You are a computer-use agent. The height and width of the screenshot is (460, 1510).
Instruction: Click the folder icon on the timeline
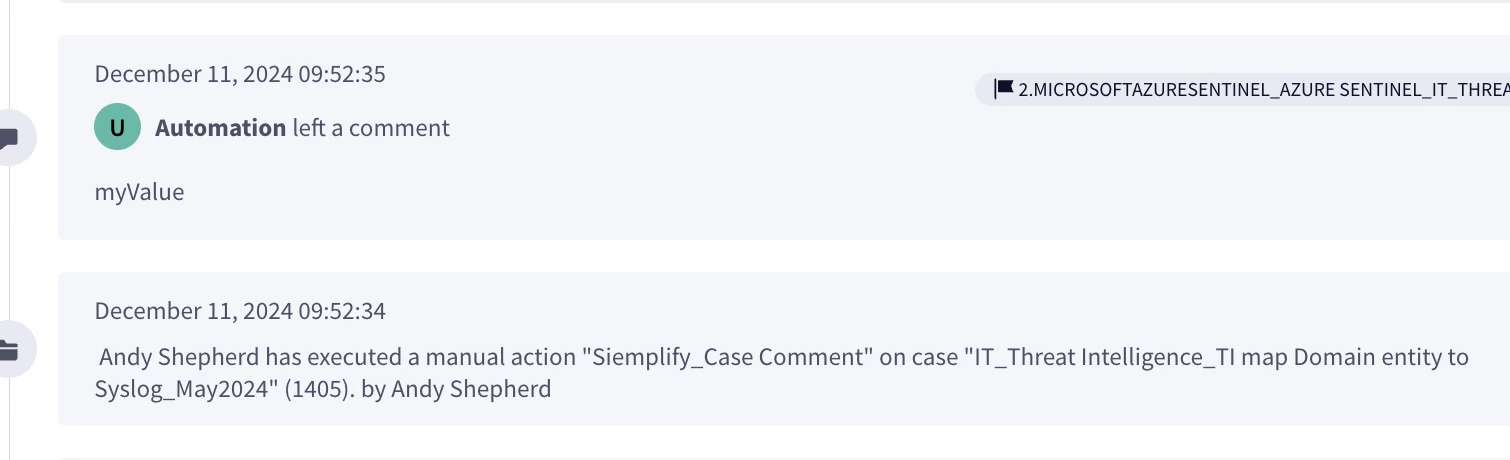tap(9, 350)
